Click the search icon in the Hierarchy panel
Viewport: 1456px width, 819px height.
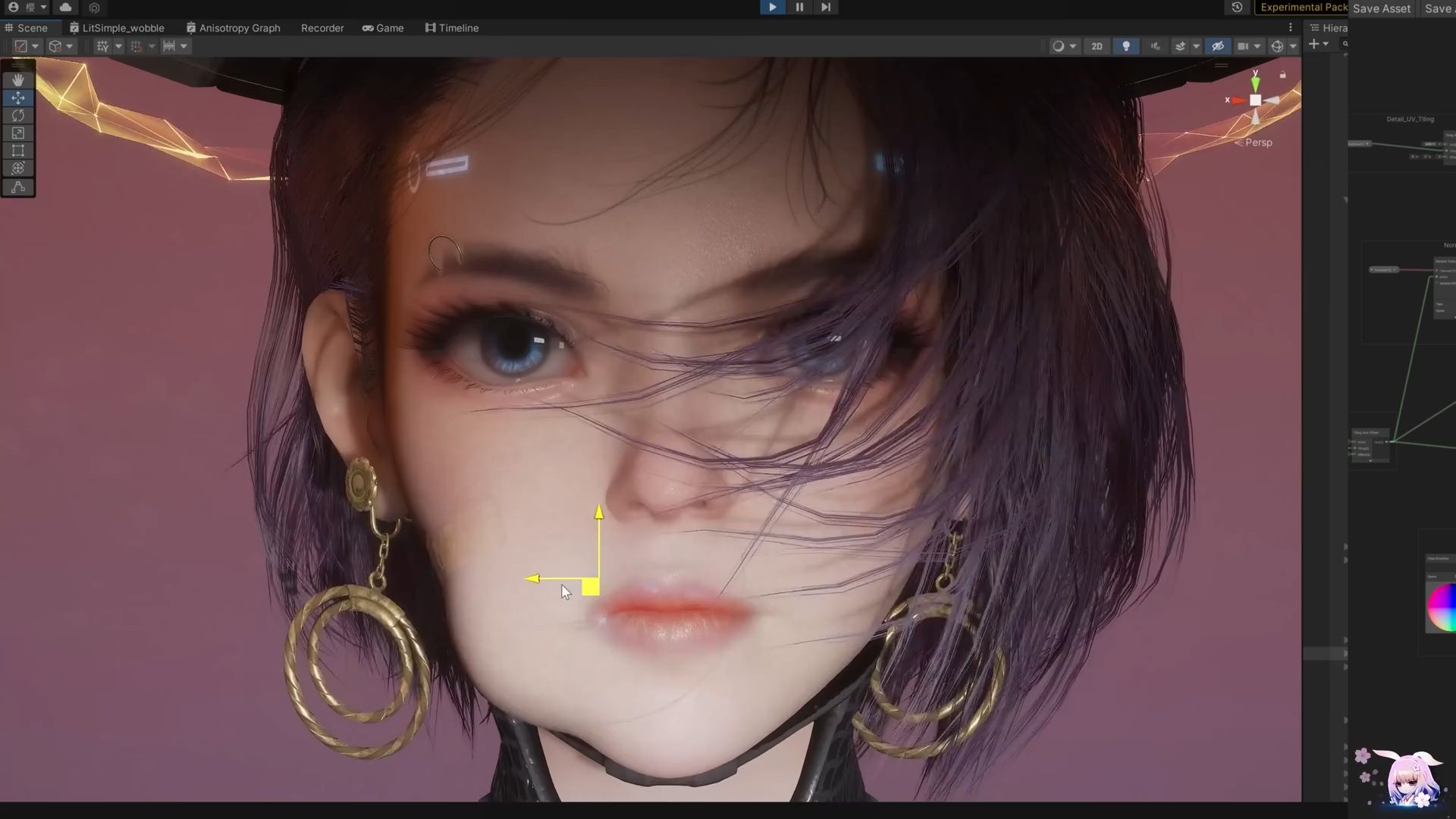1347,44
